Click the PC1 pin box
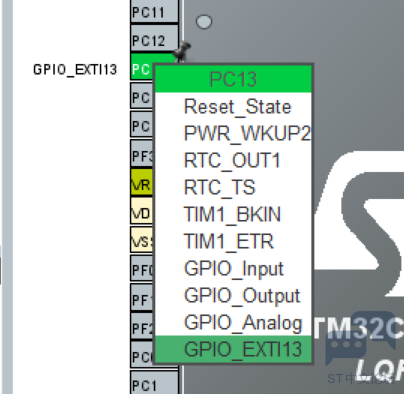The image size is (404, 394). coord(154,384)
